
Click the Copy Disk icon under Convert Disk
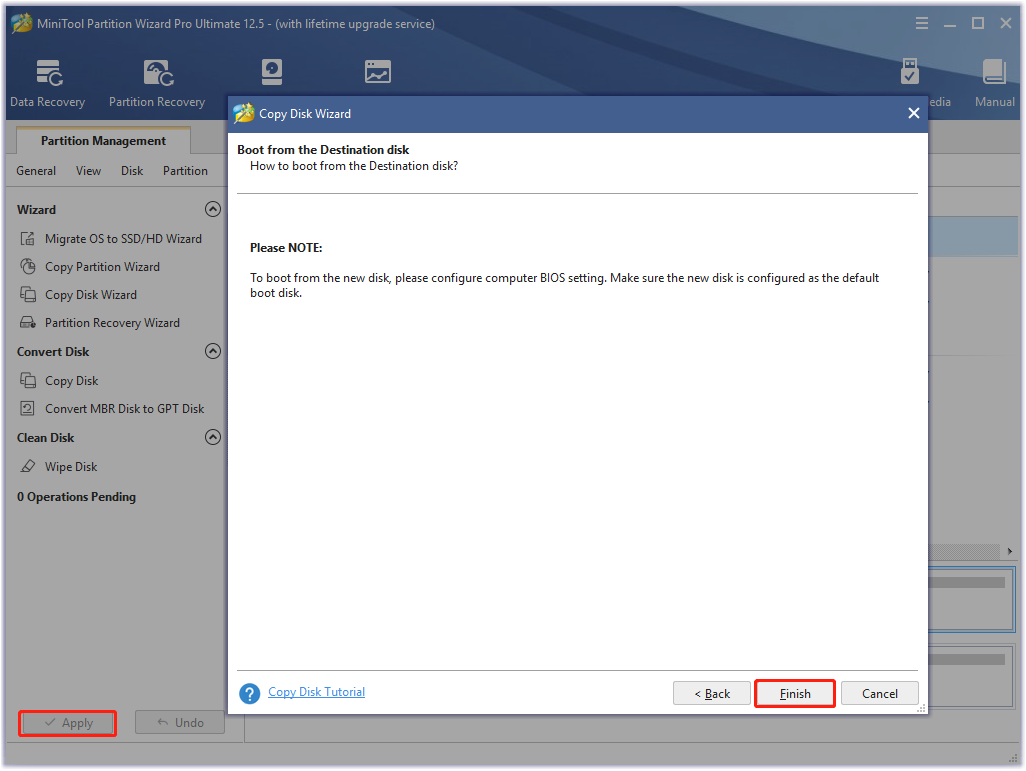27,380
